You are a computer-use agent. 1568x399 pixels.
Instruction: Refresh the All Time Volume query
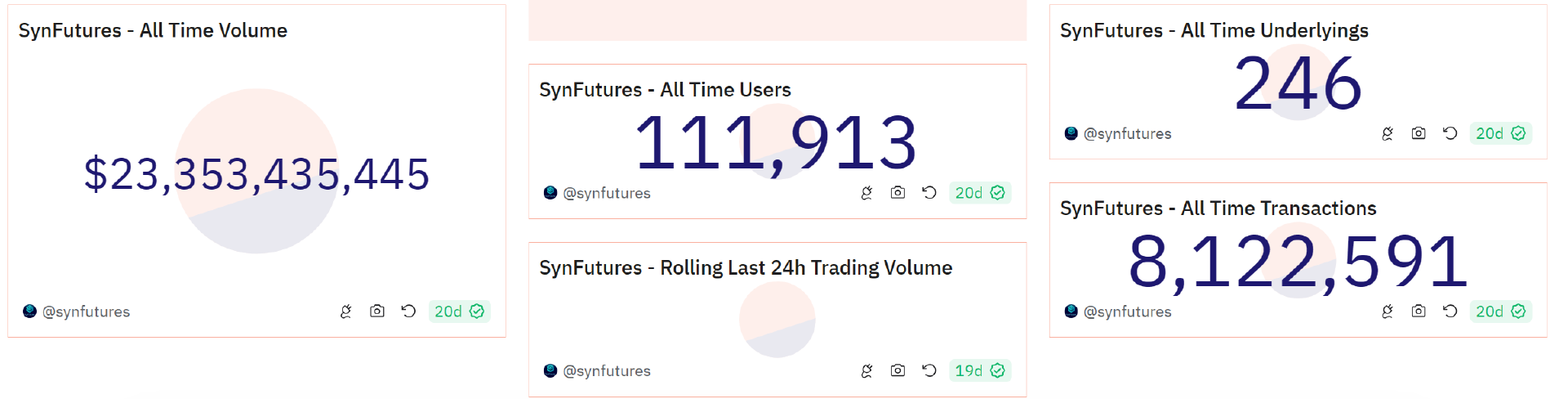tap(408, 312)
